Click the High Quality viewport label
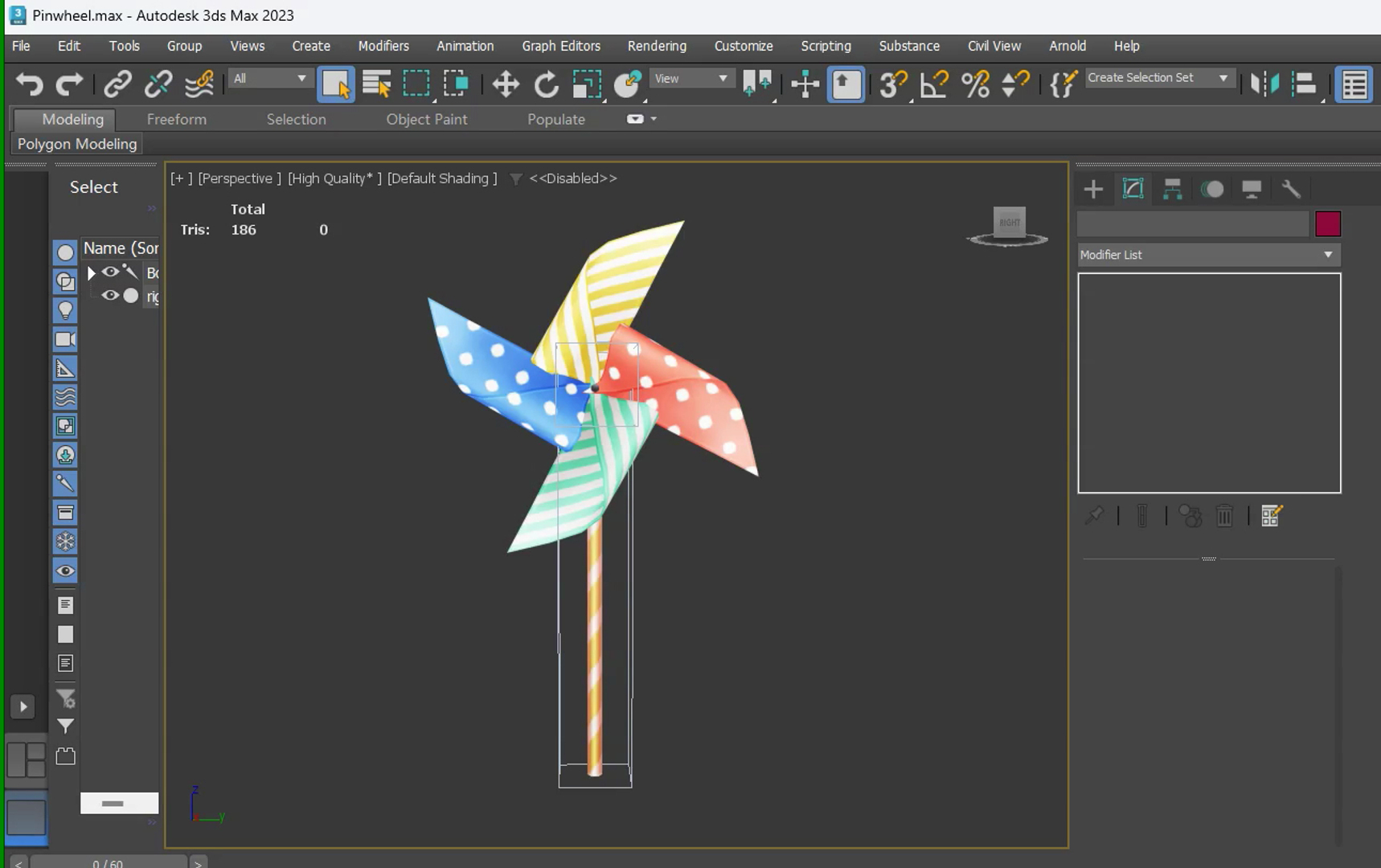This screenshot has width=1381, height=868. click(334, 178)
